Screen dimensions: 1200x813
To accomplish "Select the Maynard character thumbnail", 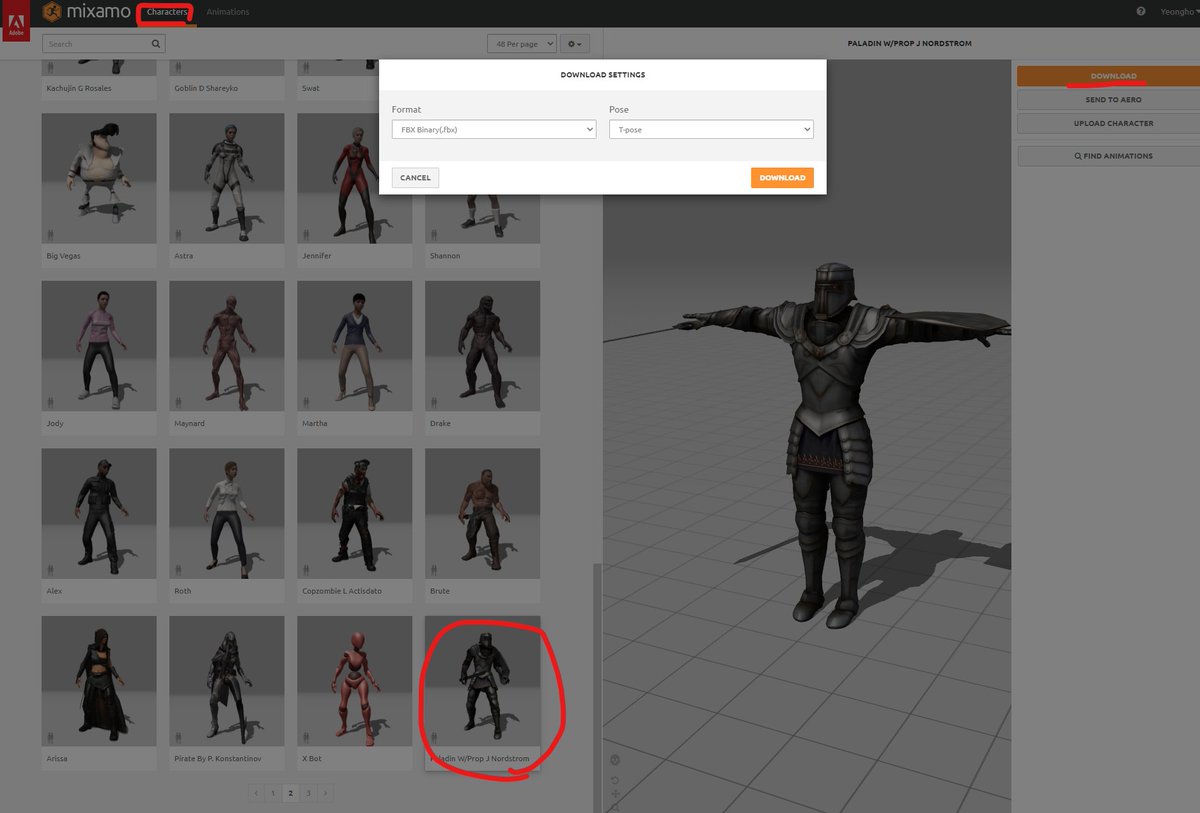I will click(x=227, y=345).
